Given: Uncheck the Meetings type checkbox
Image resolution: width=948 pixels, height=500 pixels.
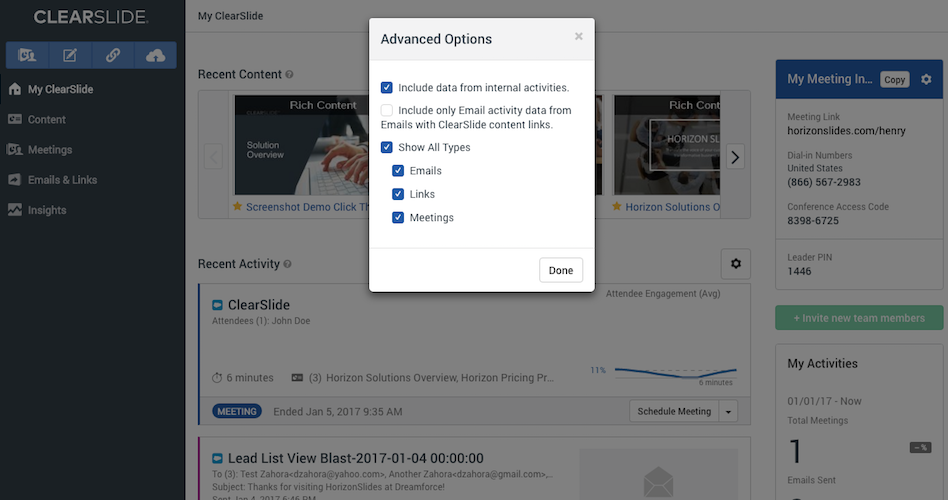Looking at the screenshot, I should (x=398, y=218).
